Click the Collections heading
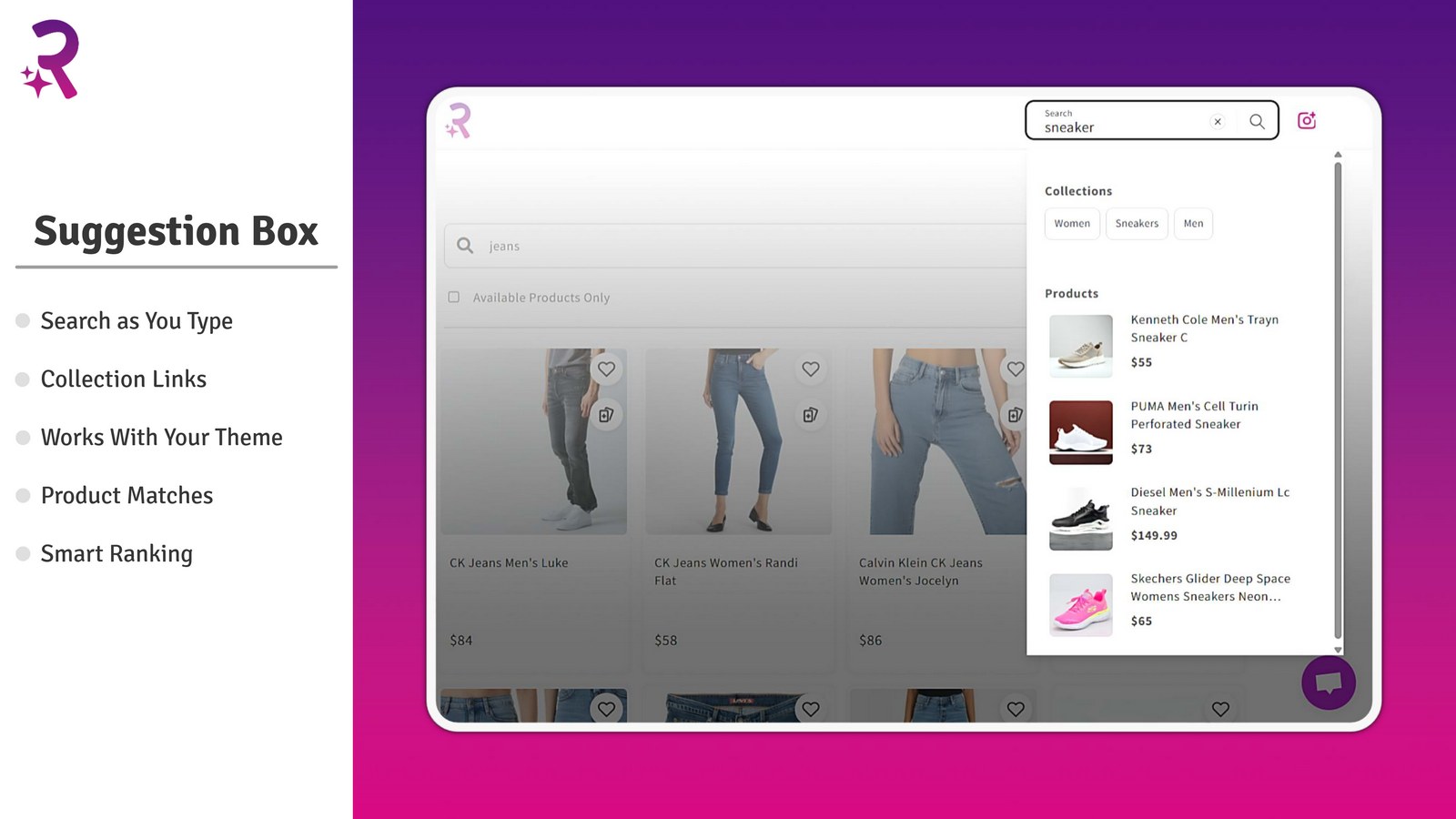Image resolution: width=1456 pixels, height=819 pixels. click(x=1078, y=191)
